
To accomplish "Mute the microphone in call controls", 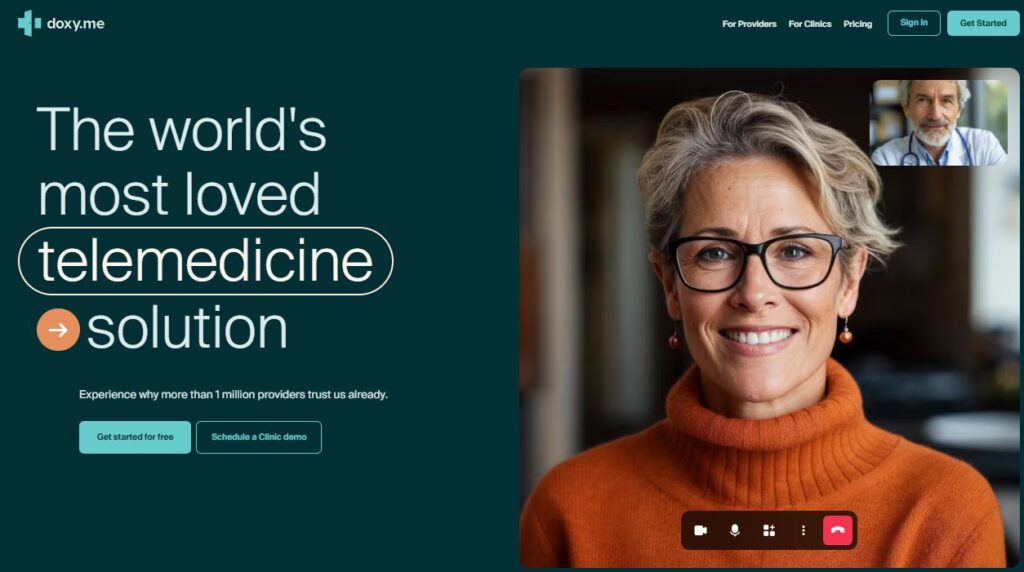I will pos(735,530).
